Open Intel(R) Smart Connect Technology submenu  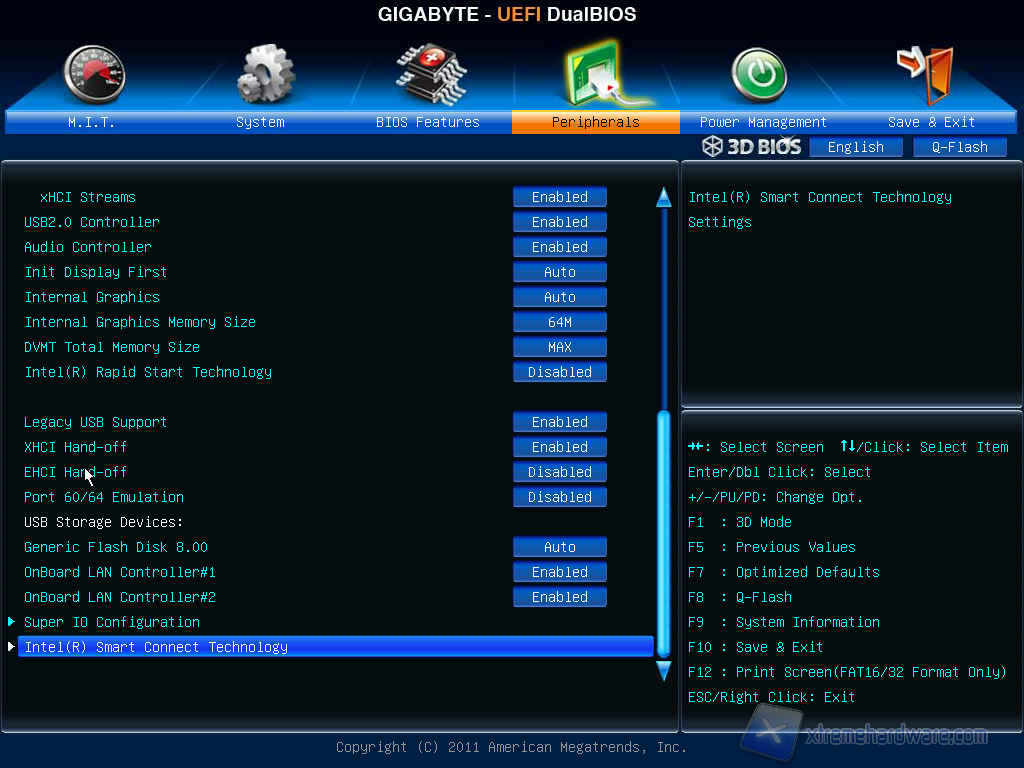(x=156, y=647)
